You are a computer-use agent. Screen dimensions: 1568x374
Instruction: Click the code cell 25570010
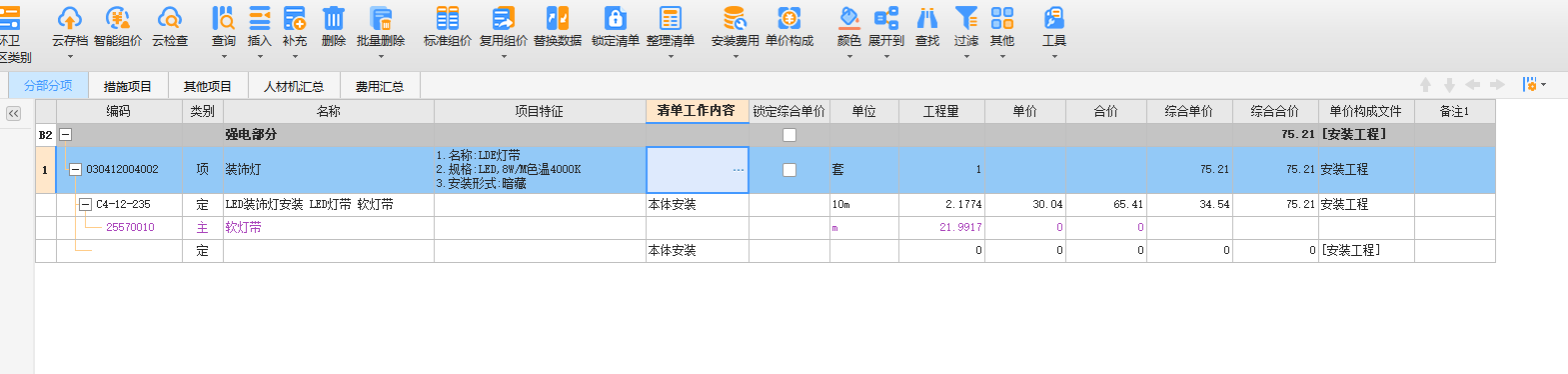point(130,228)
